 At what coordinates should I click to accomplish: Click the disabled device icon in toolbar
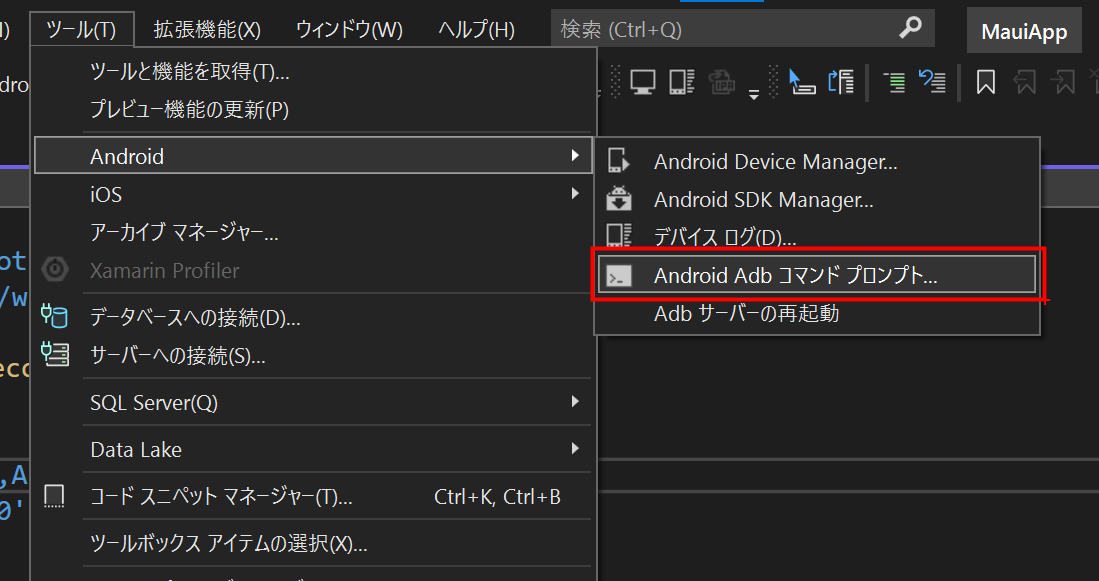[721, 82]
